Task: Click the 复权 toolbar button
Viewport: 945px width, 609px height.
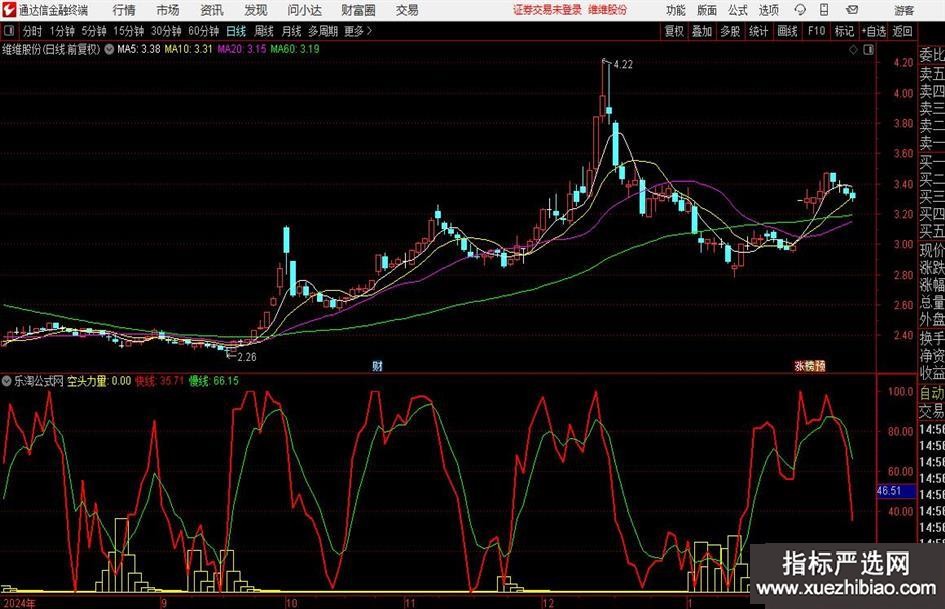Action: (674, 31)
